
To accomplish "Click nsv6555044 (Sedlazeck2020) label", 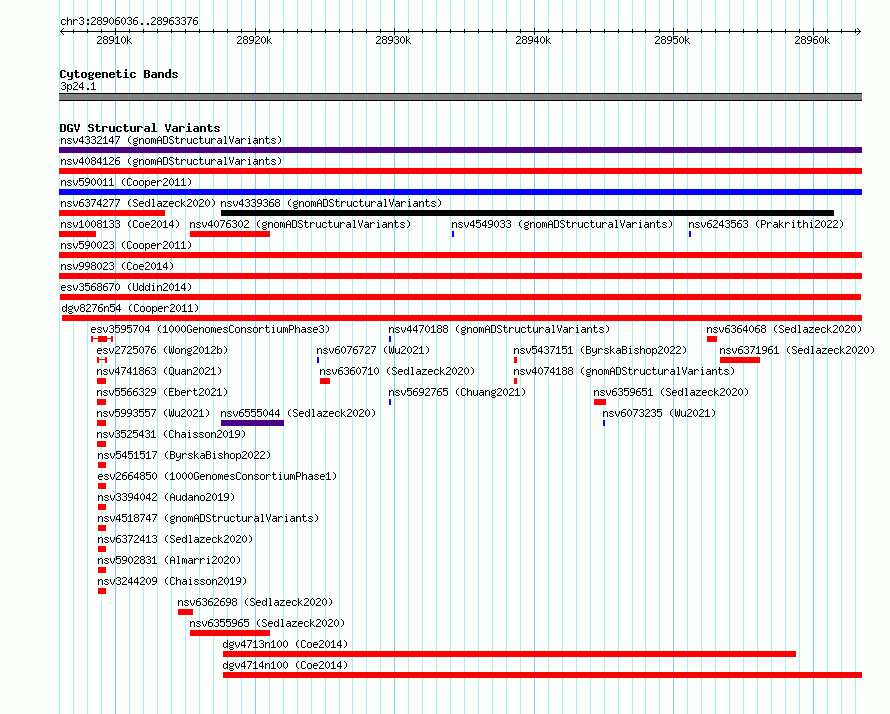I will click(x=298, y=413).
